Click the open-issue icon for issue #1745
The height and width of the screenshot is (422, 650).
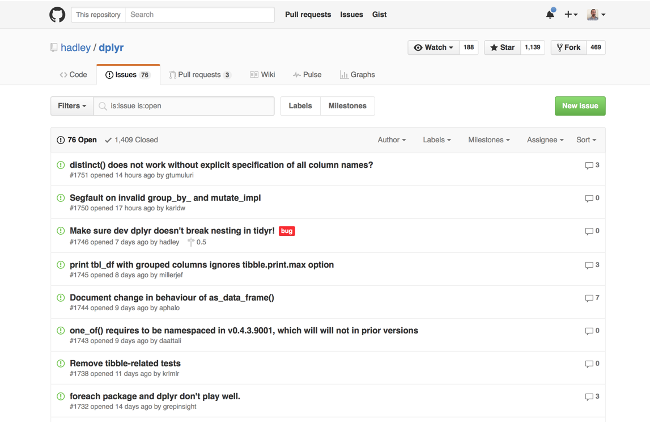pyautogui.click(x=61, y=264)
